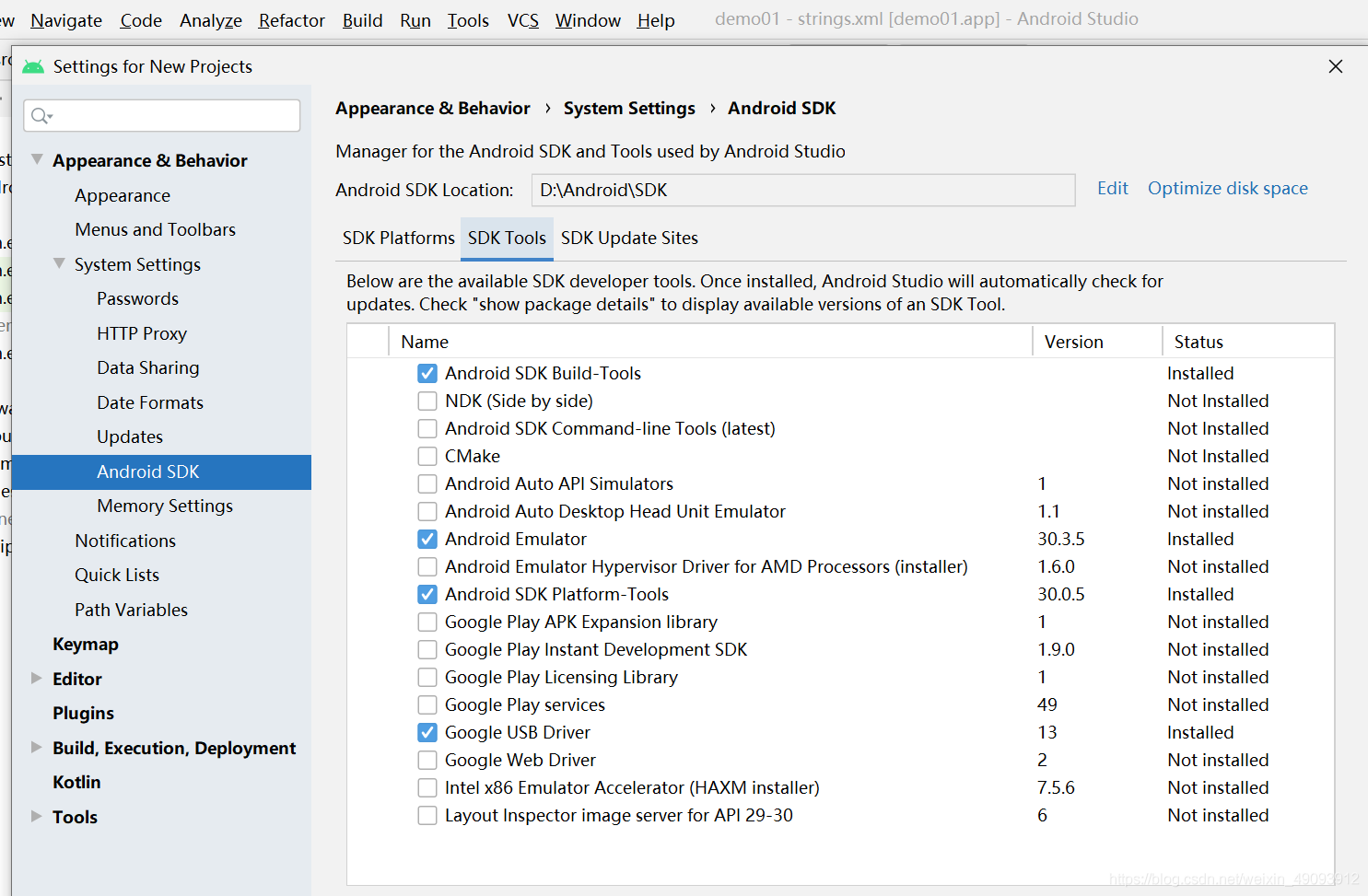Enable Google Play services checkbox

click(427, 704)
